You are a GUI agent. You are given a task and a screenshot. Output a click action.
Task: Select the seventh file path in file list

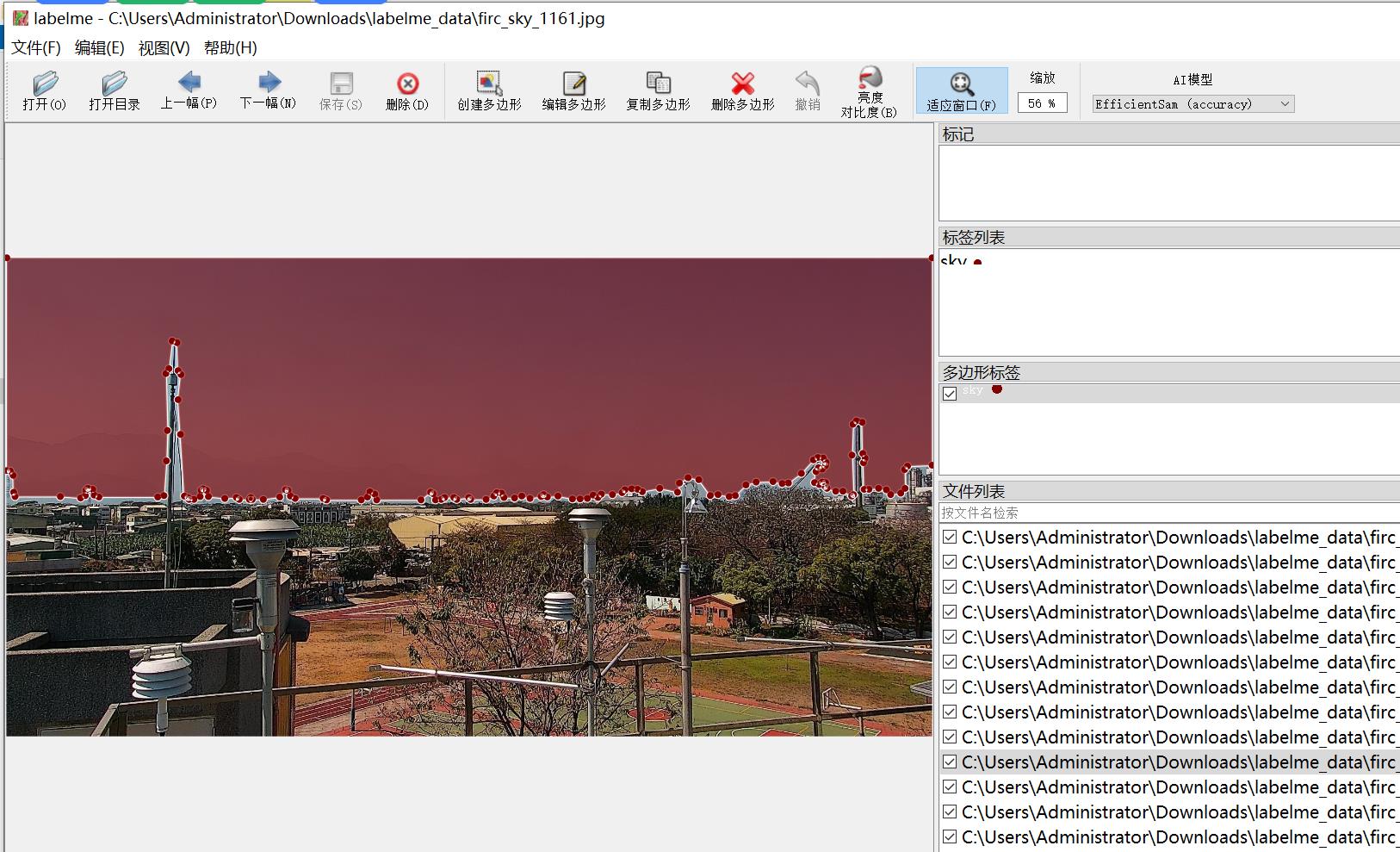(1180, 687)
